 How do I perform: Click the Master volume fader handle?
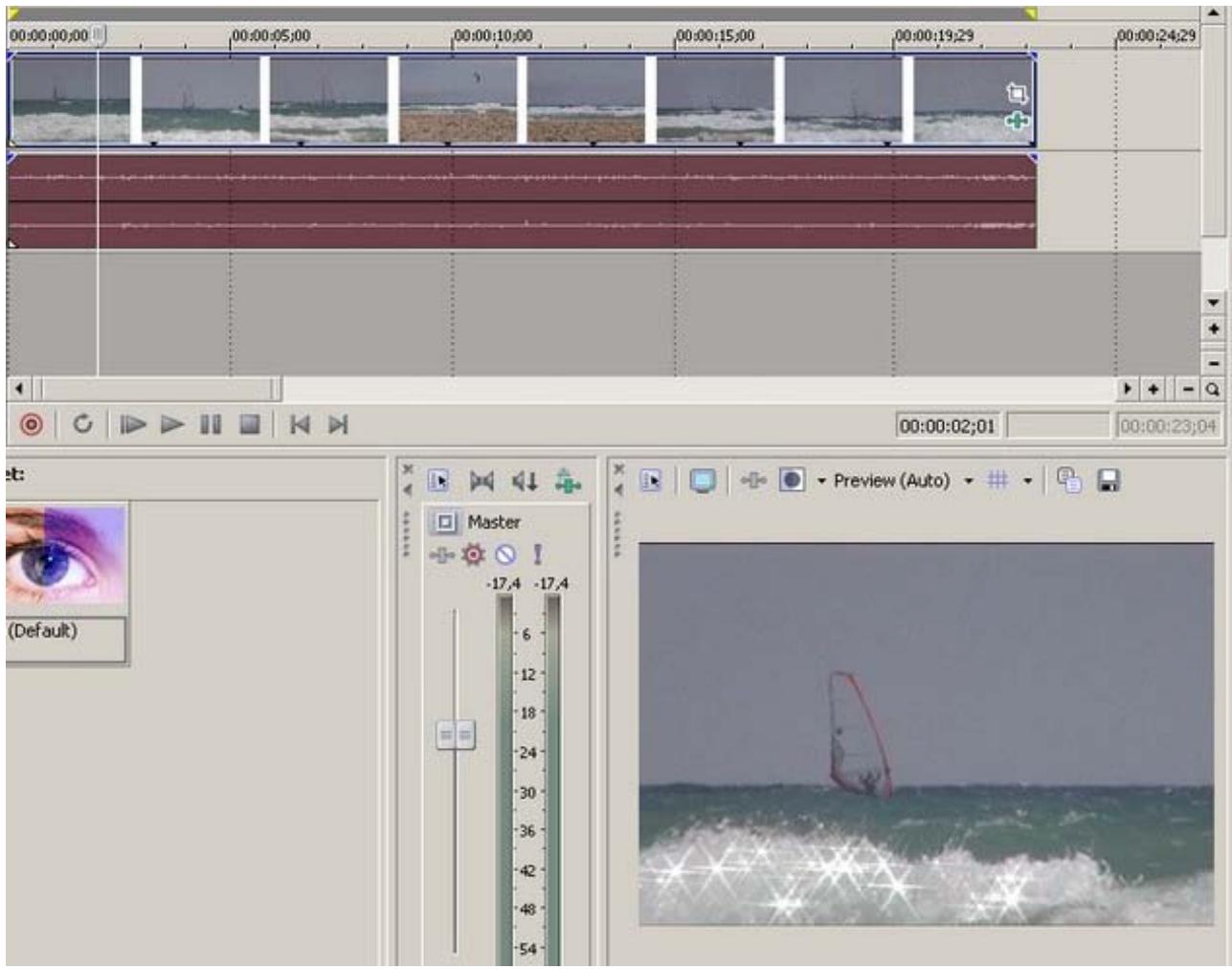456,735
